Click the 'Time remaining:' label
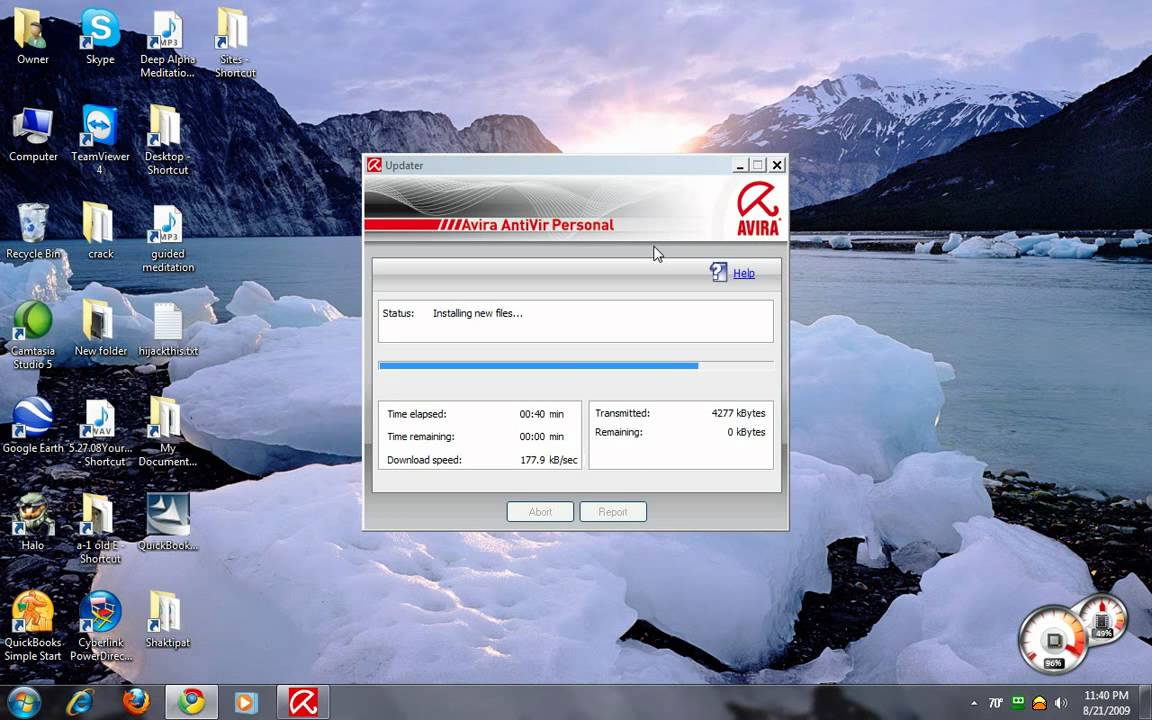 click(421, 437)
